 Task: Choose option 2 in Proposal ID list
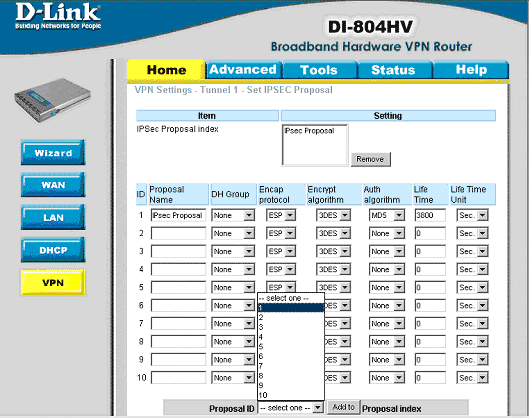[x=291, y=317]
